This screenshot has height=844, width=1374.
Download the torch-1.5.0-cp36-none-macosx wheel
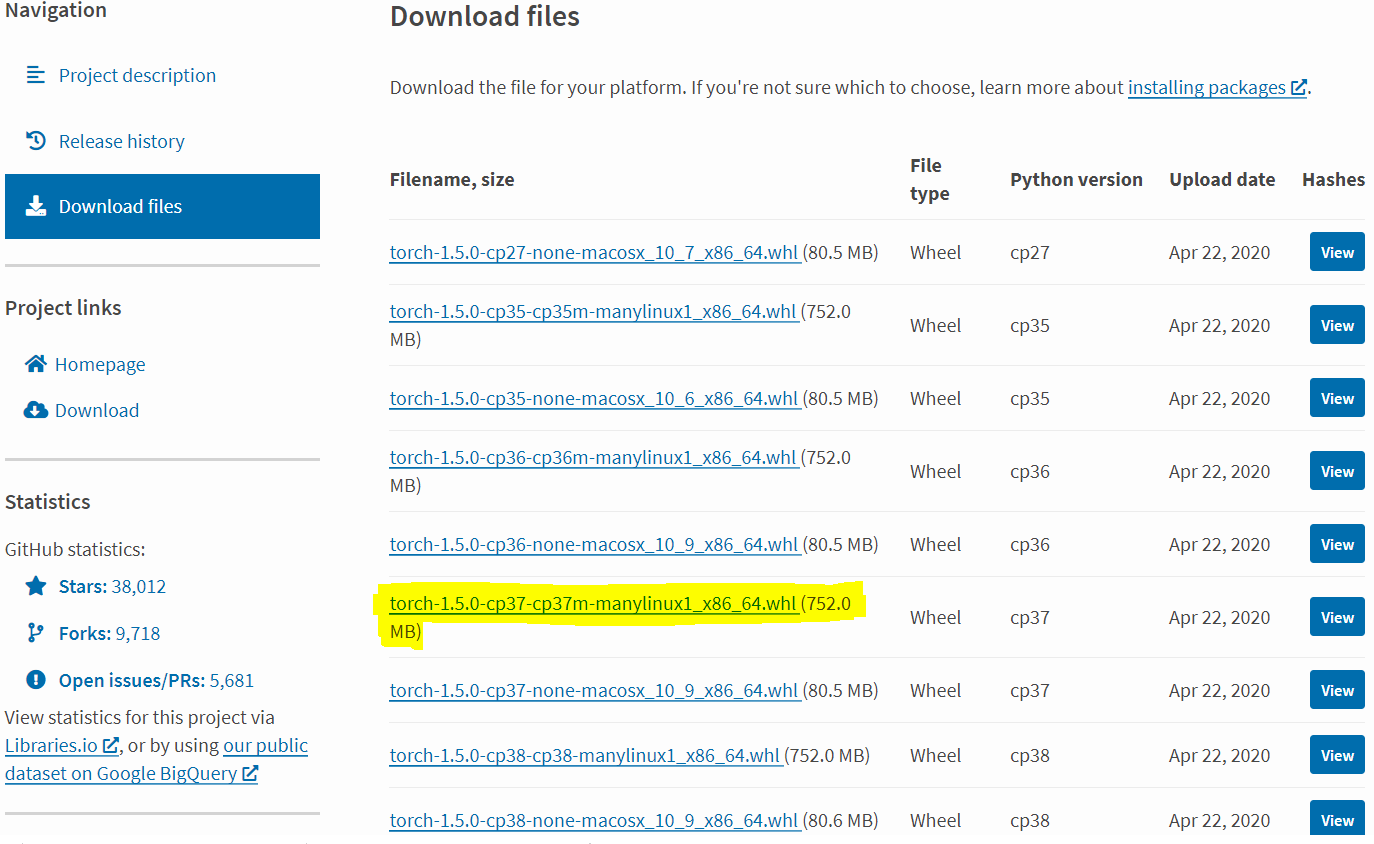(x=594, y=544)
